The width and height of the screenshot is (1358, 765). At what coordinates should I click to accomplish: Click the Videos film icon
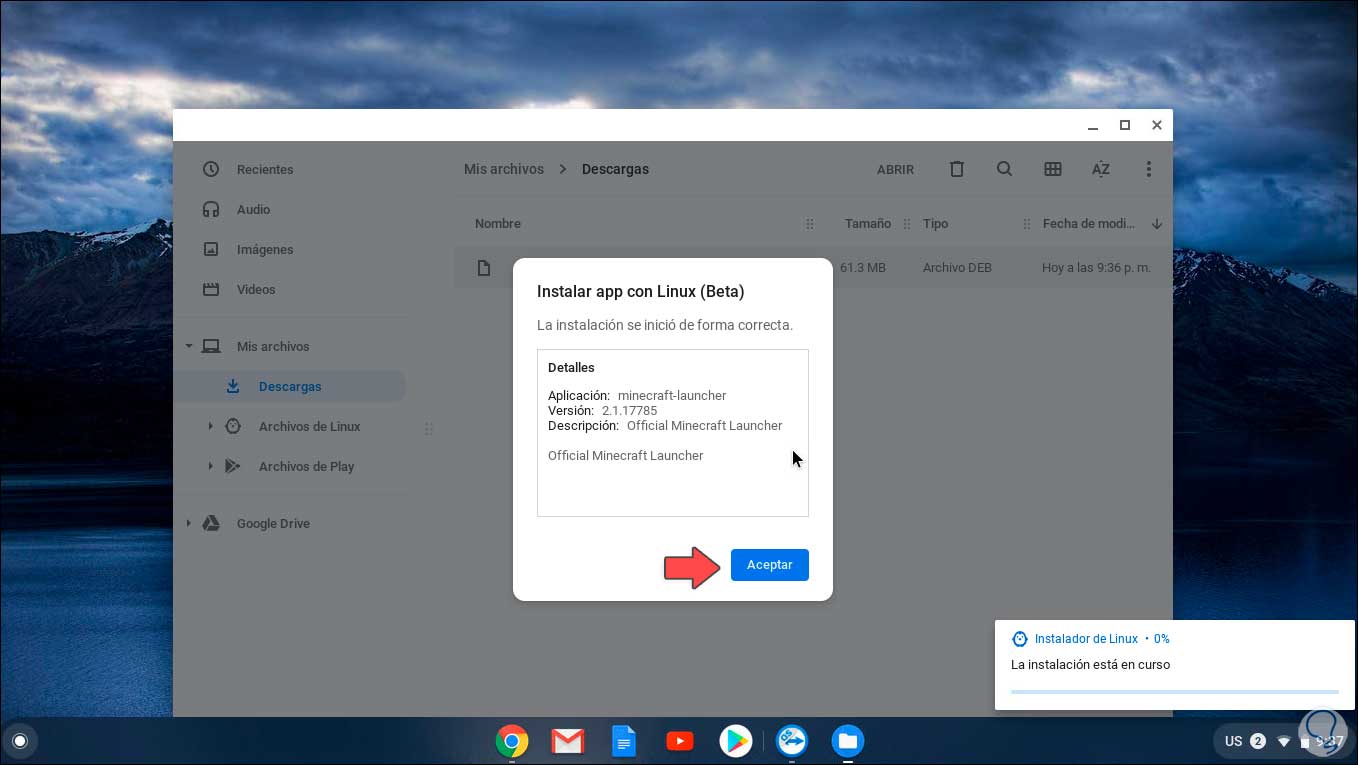coord(211,289)
